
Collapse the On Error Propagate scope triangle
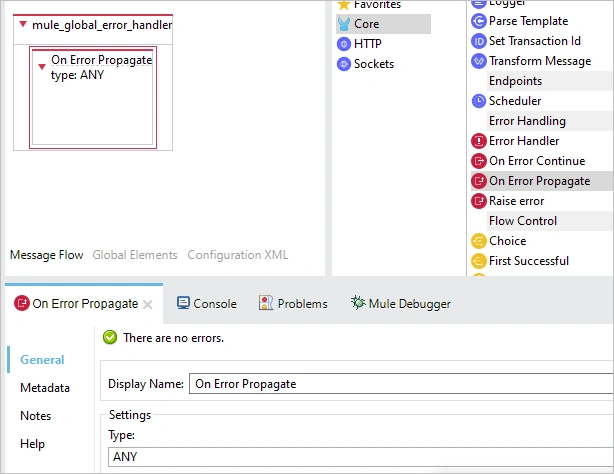(42, 67)
